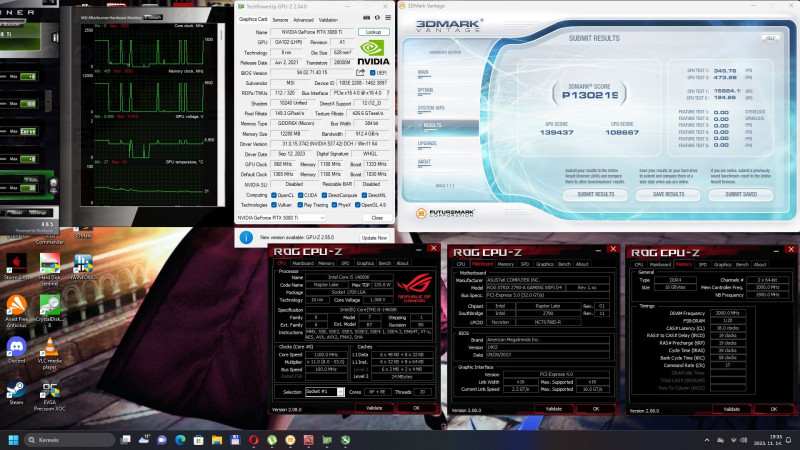The height and width of the screenshot is (450, 800).
Task: Click the Curve slider in Afterburner panel
Action: tap(28, 131)
